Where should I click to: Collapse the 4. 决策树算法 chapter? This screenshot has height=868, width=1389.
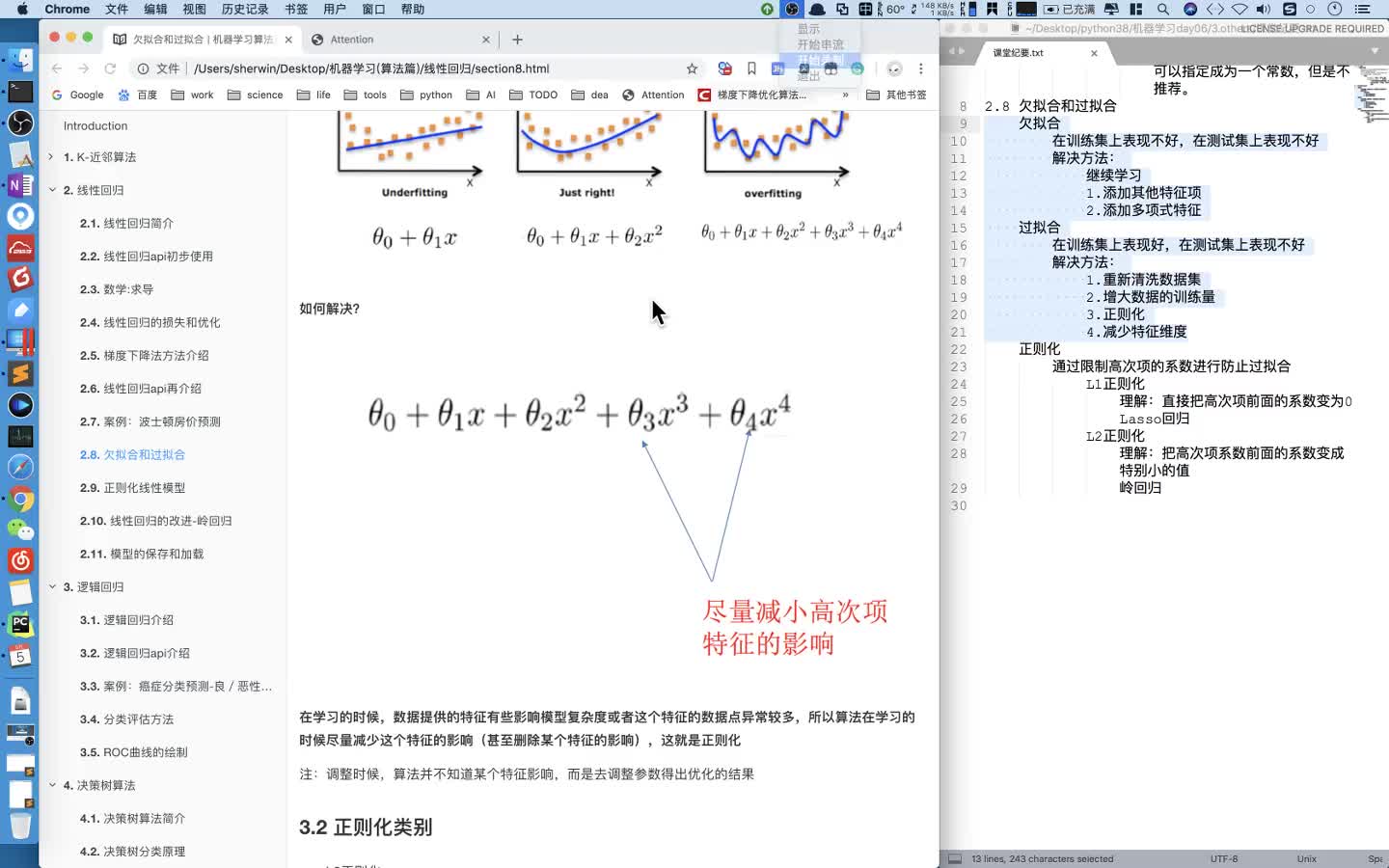click(x=51, y=785)
